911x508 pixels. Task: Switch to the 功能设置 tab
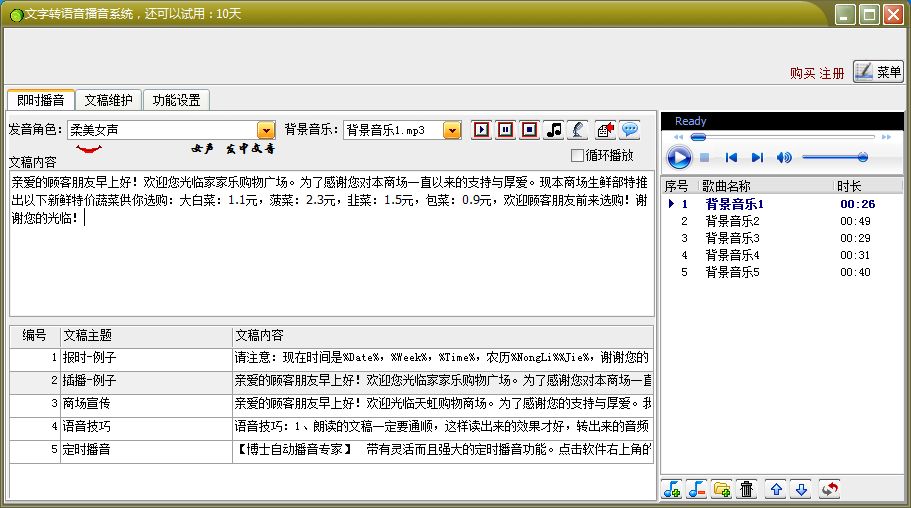click(x=177, y=100)
